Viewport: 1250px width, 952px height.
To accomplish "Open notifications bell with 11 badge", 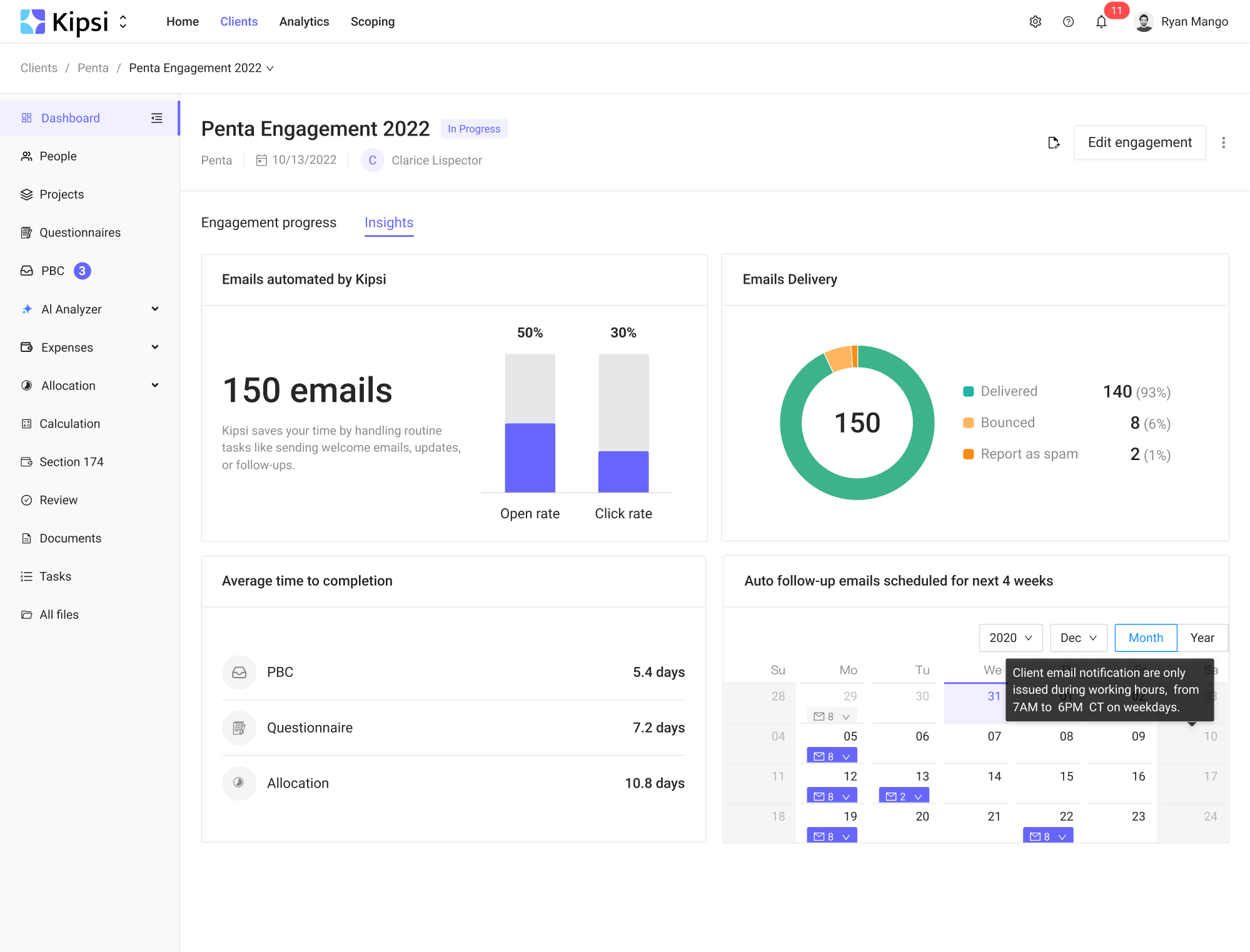I will click(1101, 22).
